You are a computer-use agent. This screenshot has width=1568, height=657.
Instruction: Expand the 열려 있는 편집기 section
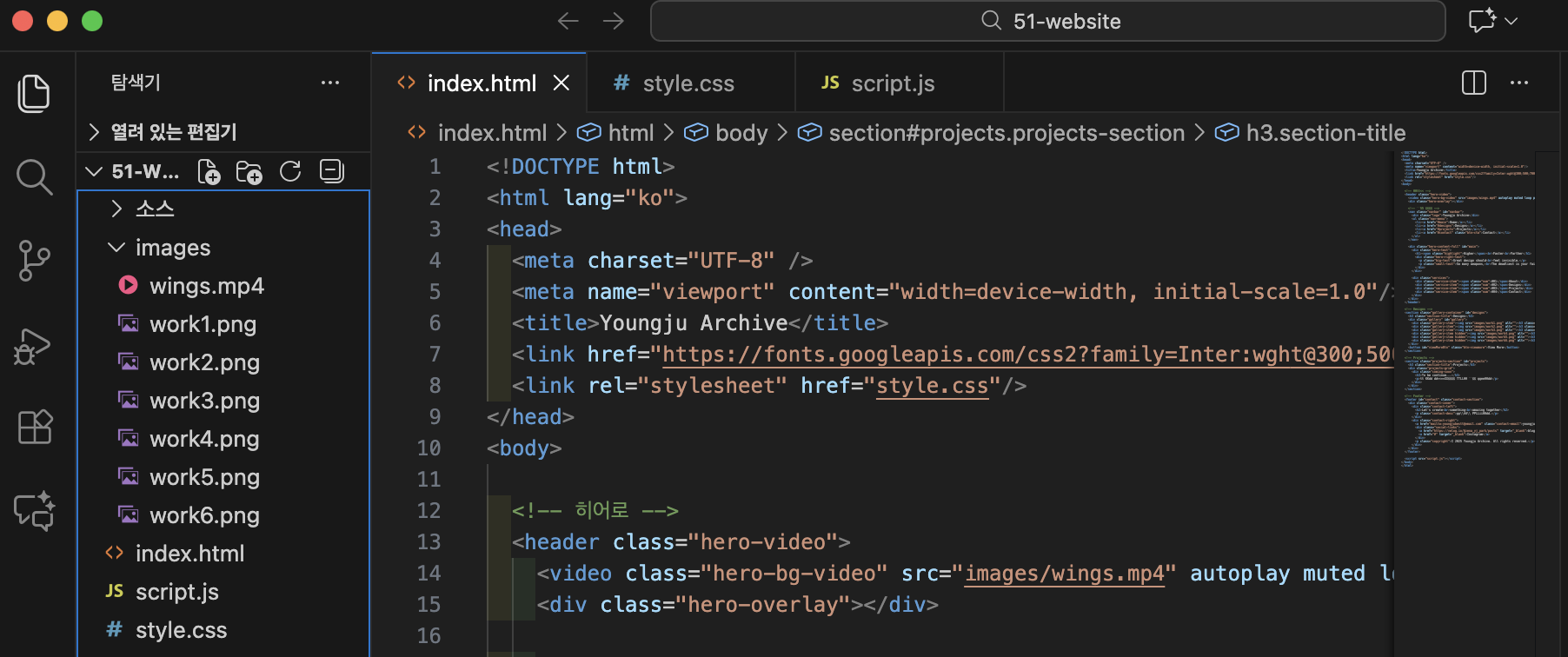pyautogui.click(x=224, y=132)
